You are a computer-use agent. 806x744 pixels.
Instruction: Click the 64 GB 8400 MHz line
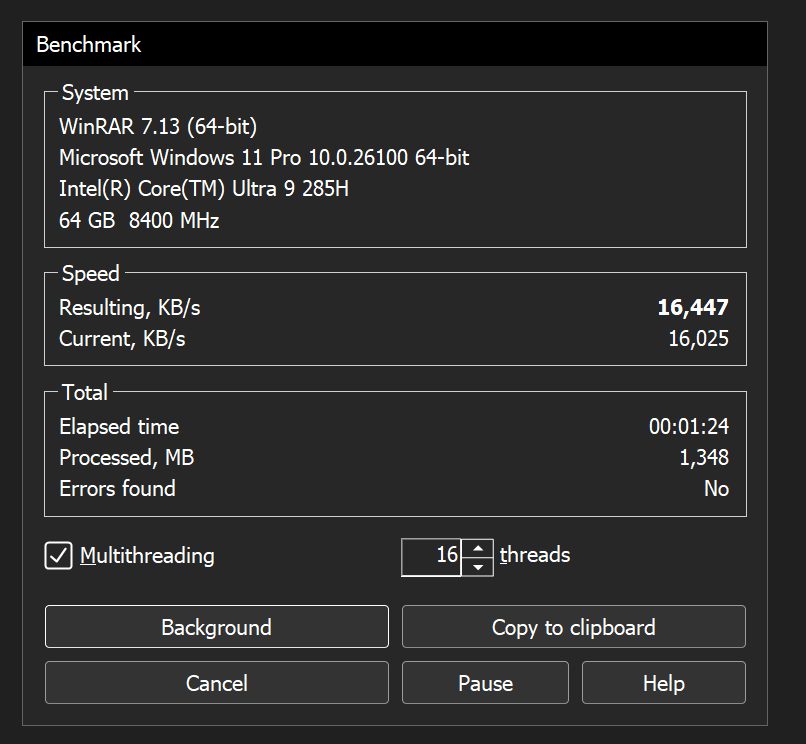click(x=139, y=220)
